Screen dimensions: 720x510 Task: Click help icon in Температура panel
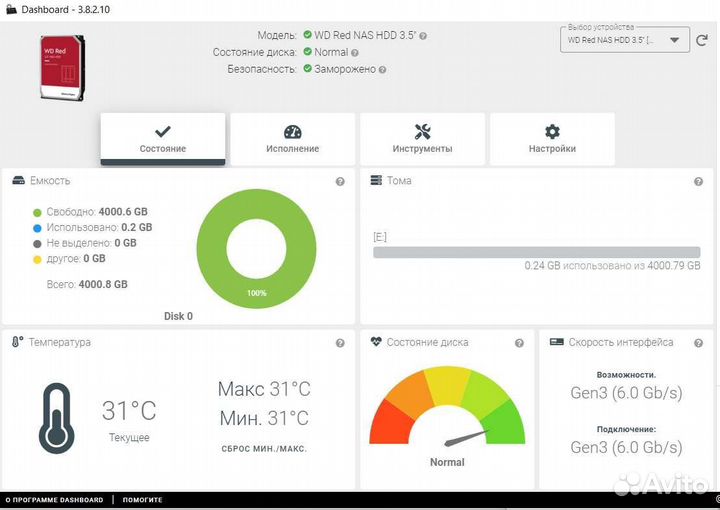[340, 343]
